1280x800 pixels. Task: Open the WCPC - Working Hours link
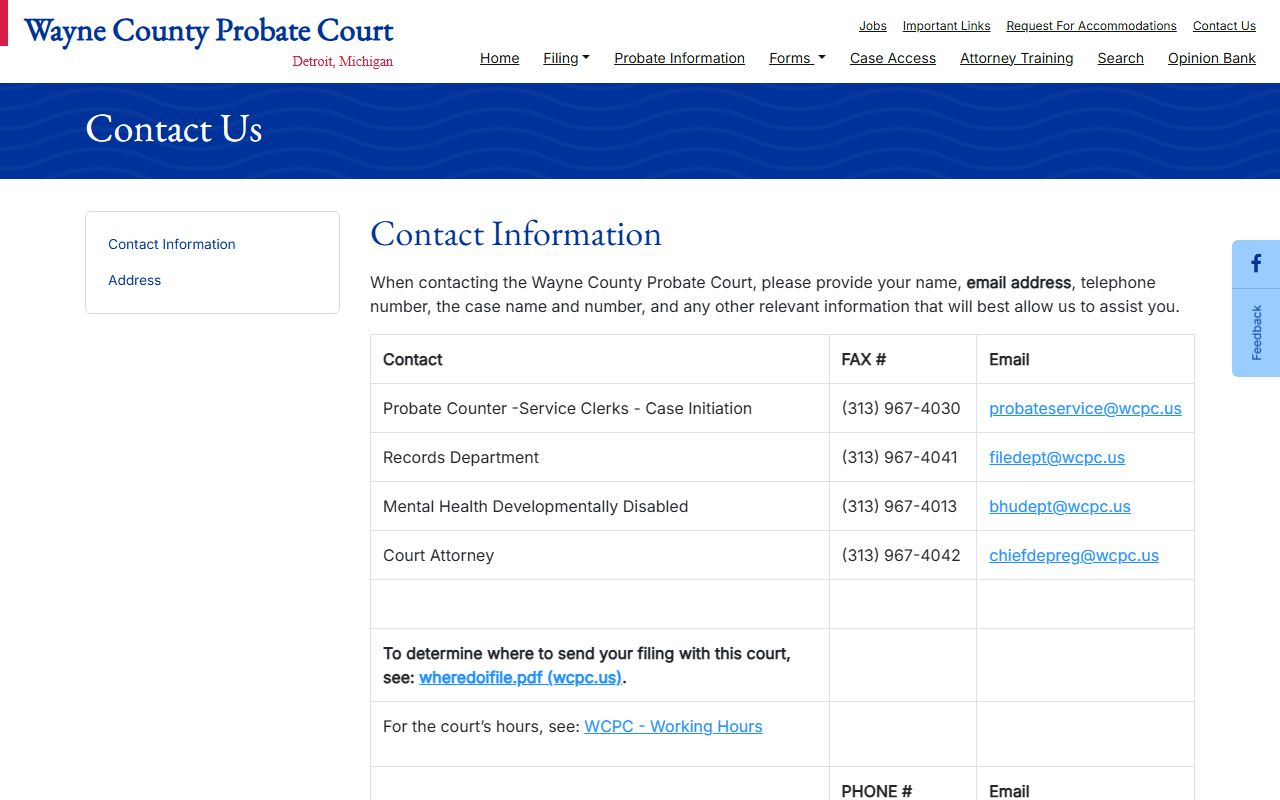point(673,726)
